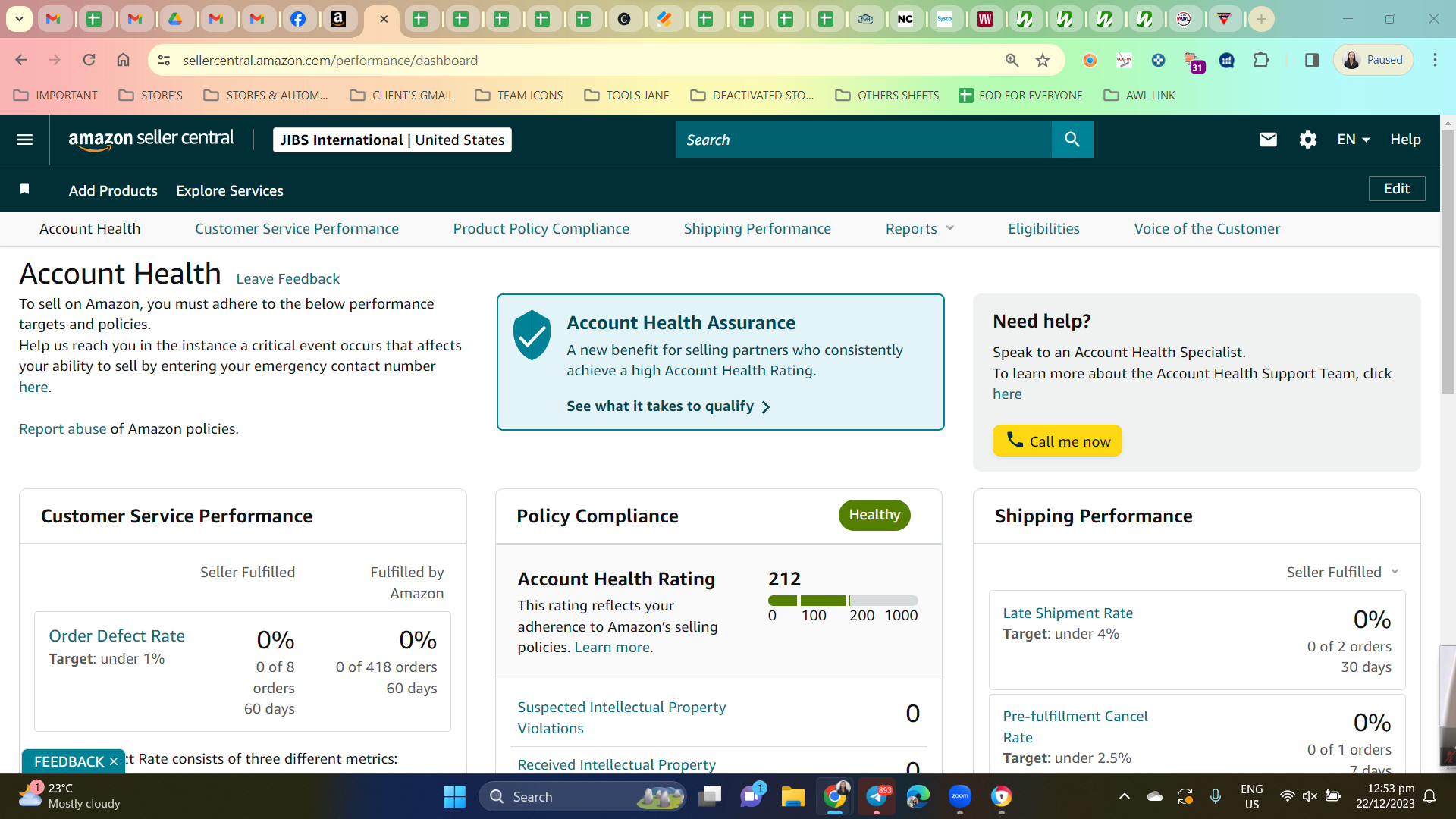Viewport: 1456px width, 819px height.
Task: Open the JIBS International account switcher
Action: coord(392,140)
